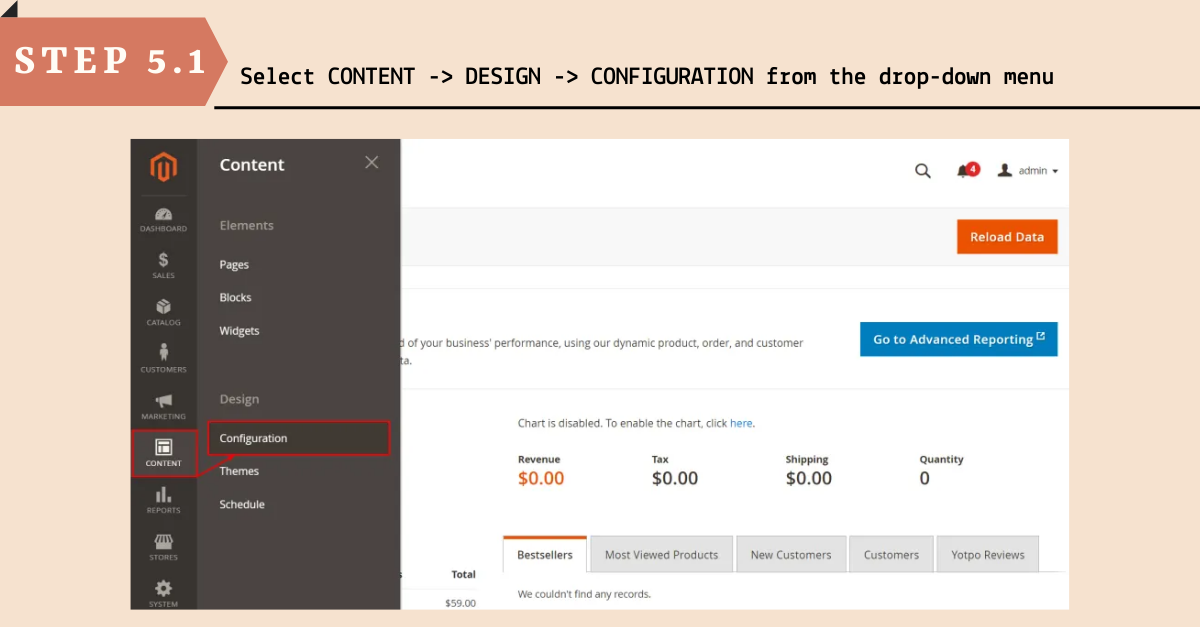Switch to Most Viewed Products tab
This screenshot has width=1200, height=627.
[661, 555]
